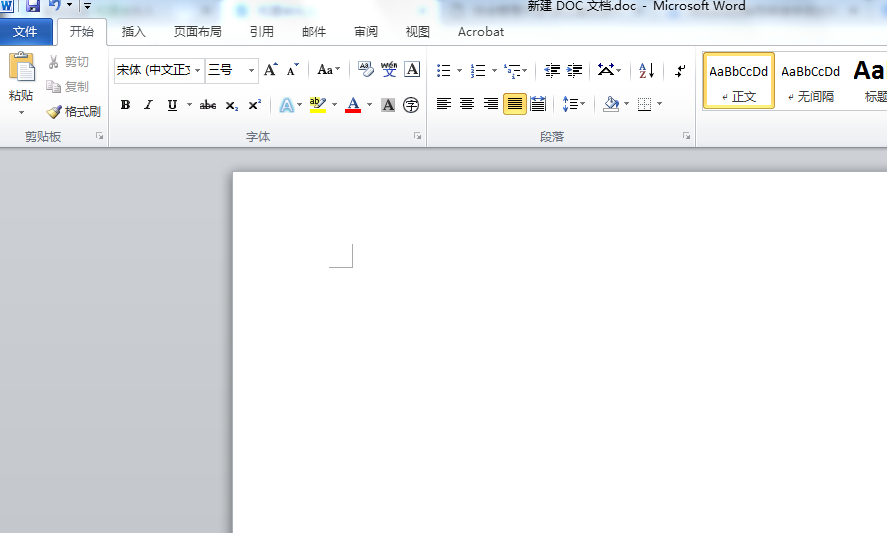The height and width of the screenshot is (533, 887).
Task: Click Copy (复制) in clipboard group
Action: (x=68, y=87)
